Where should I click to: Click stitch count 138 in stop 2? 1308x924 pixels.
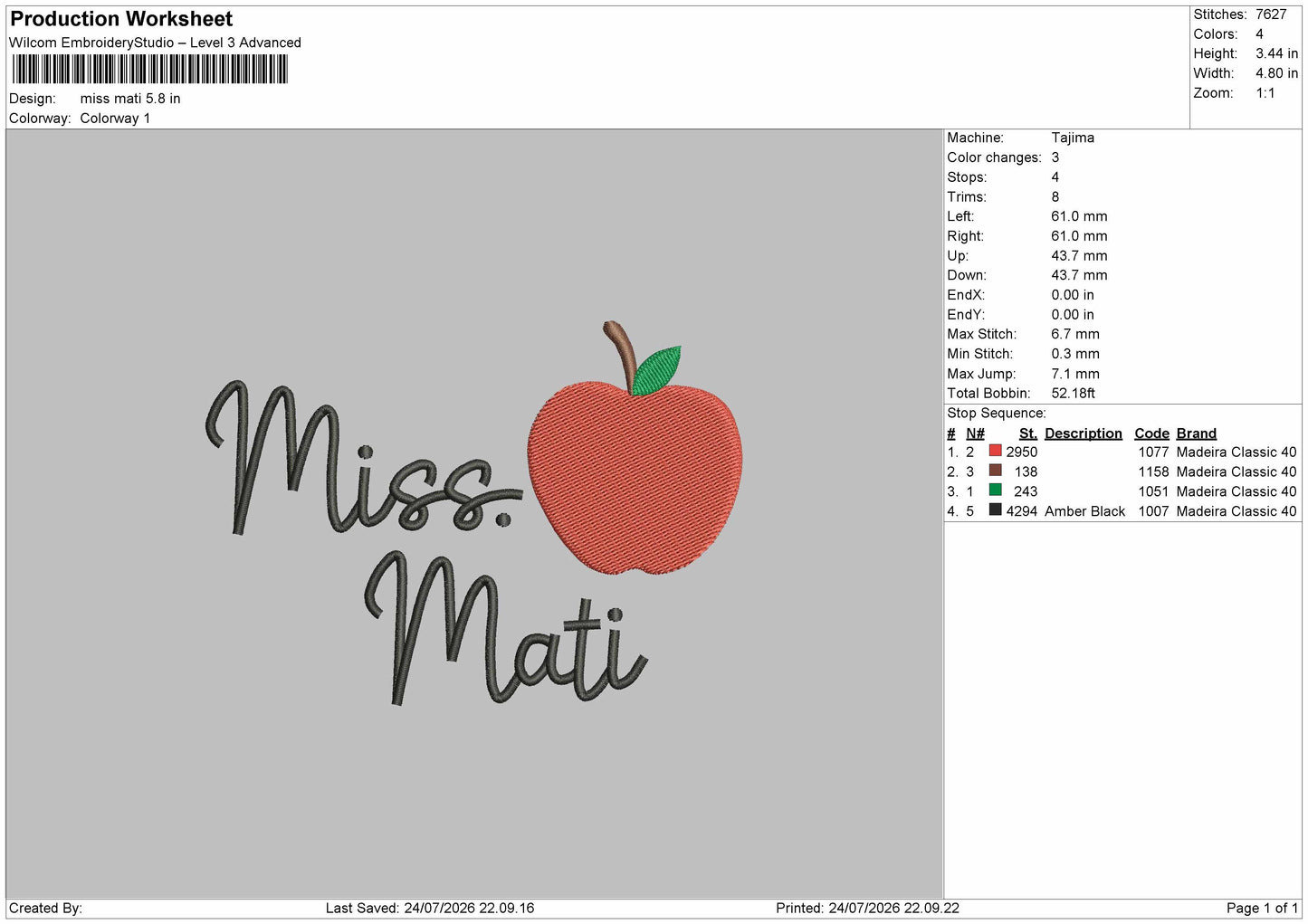pyautogui.click(x=1026, y=472)
